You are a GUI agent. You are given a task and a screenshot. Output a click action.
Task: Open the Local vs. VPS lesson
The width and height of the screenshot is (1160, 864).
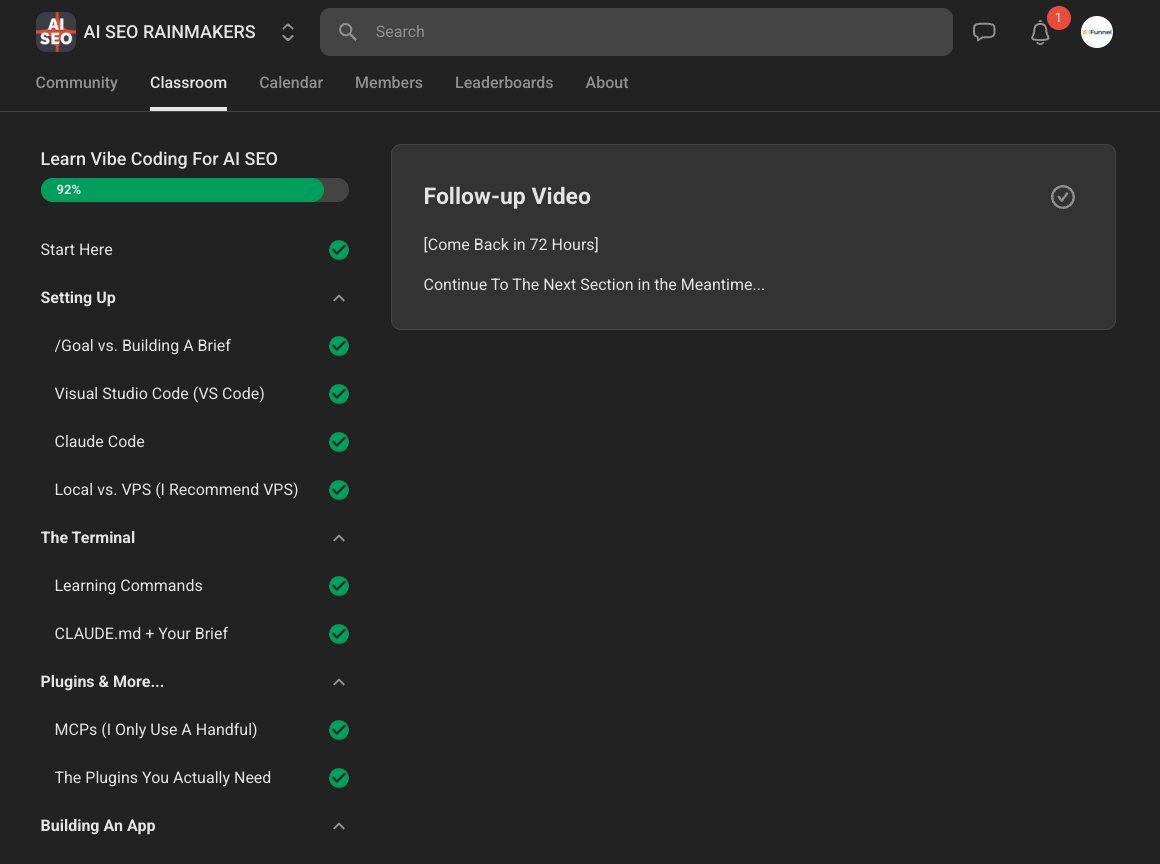pyautogui.click(x=177, y=490)
